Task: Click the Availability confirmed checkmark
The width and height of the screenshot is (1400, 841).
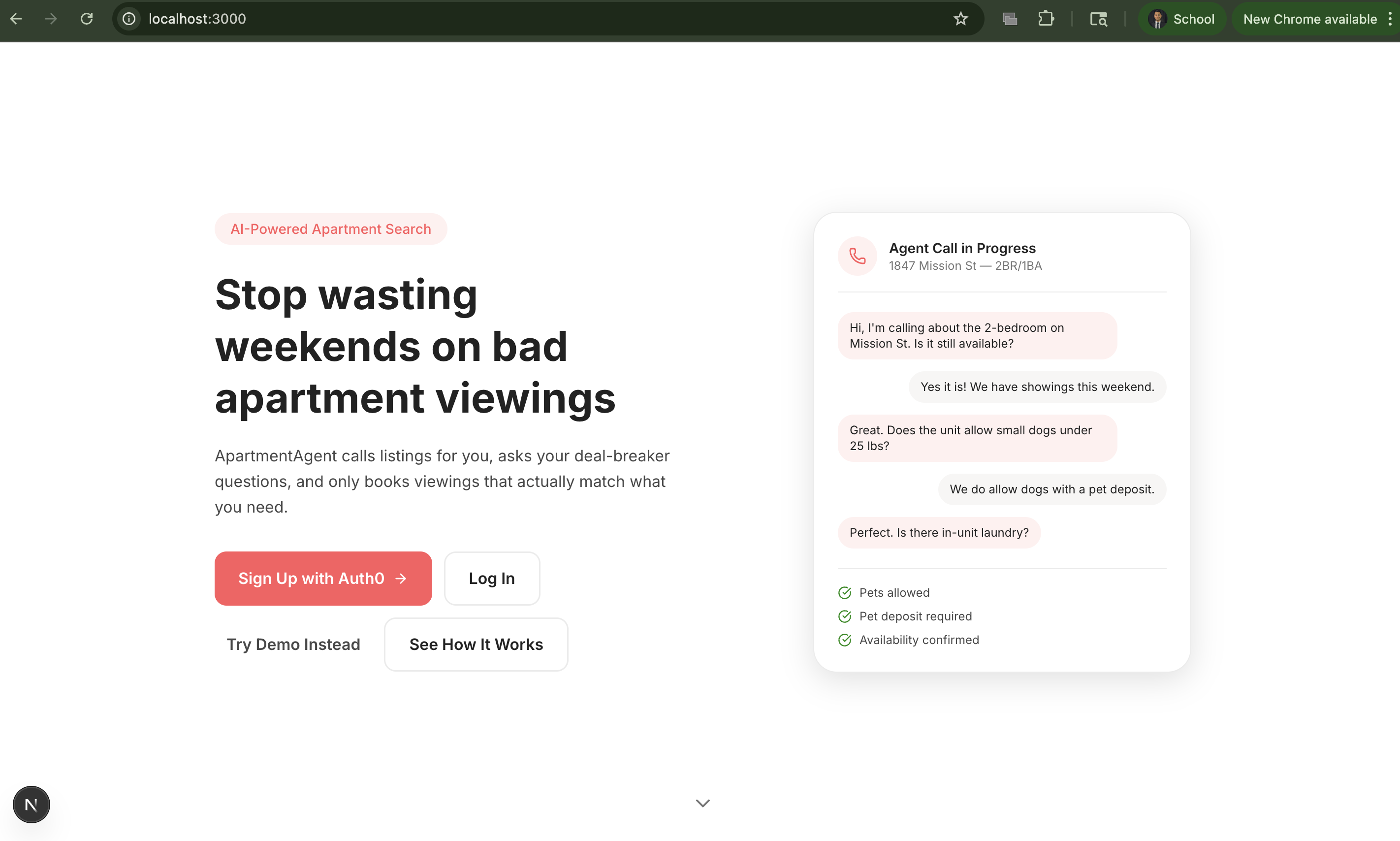Action: pyautogui.click(x=844, y=640)
